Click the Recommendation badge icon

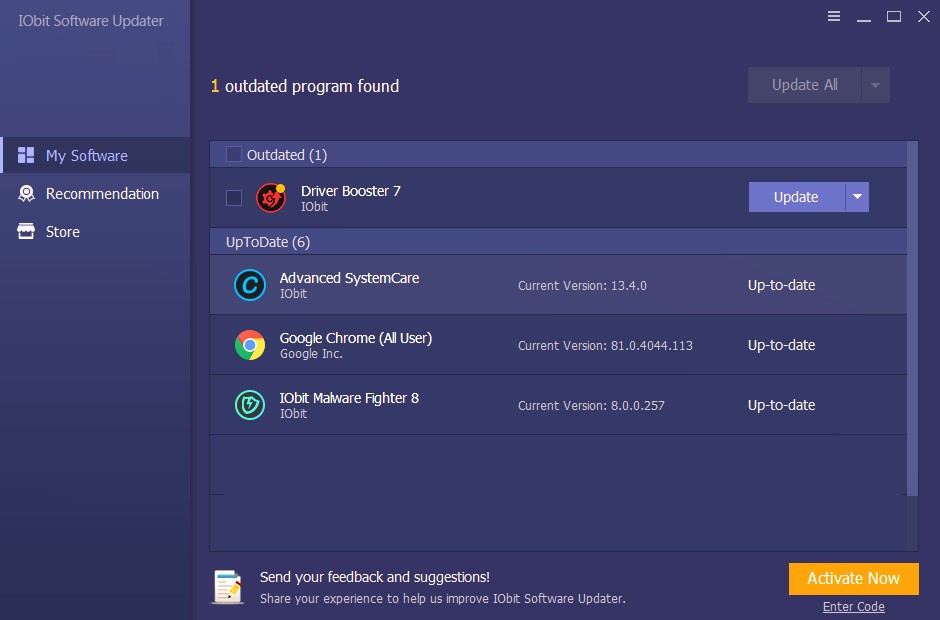[x=26, y=193]
